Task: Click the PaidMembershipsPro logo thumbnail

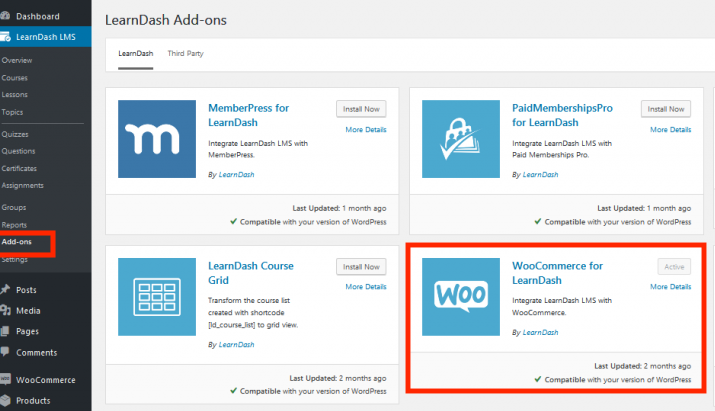Action: pyautogui.click(x=461, y=139)
